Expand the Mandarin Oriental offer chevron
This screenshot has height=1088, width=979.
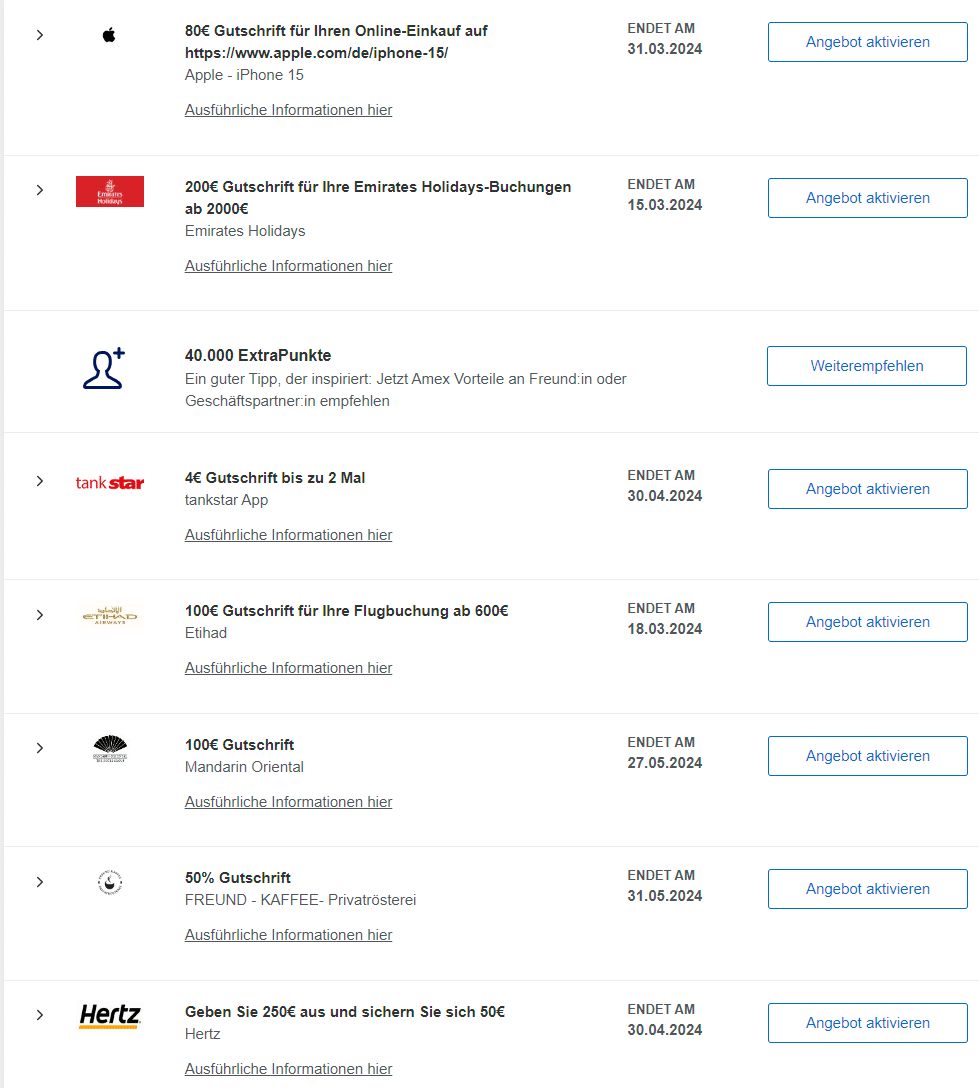[40, 748]
